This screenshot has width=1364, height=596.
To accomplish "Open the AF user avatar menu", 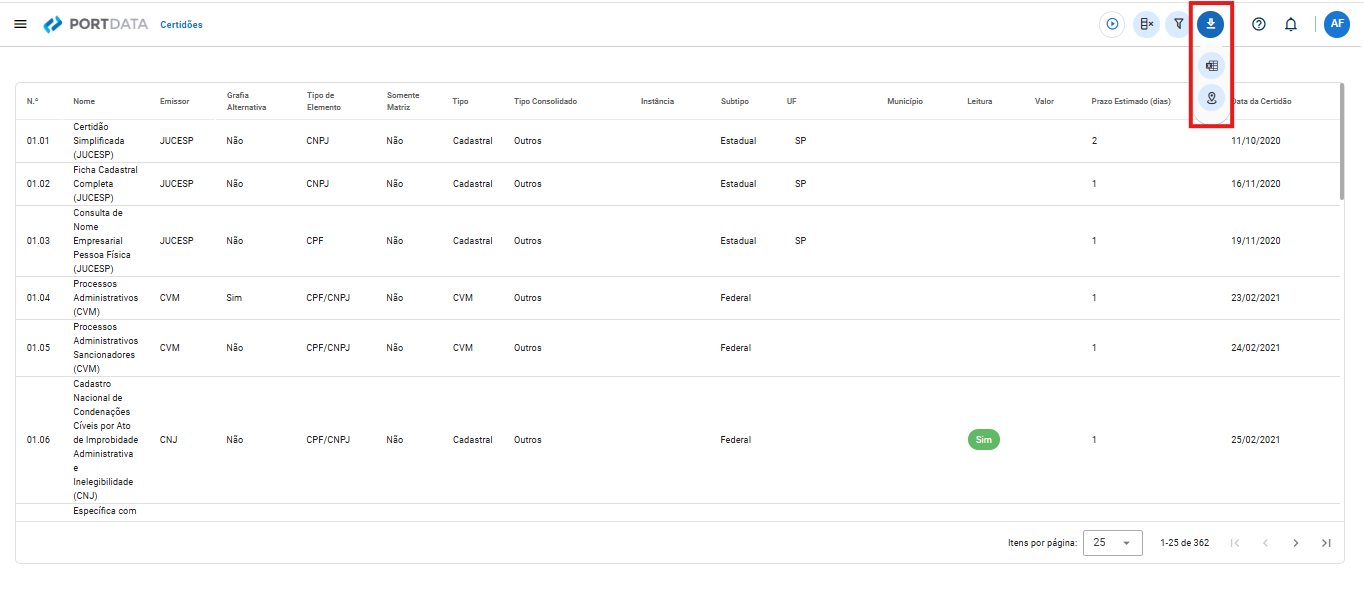I will pos(1337,24).
